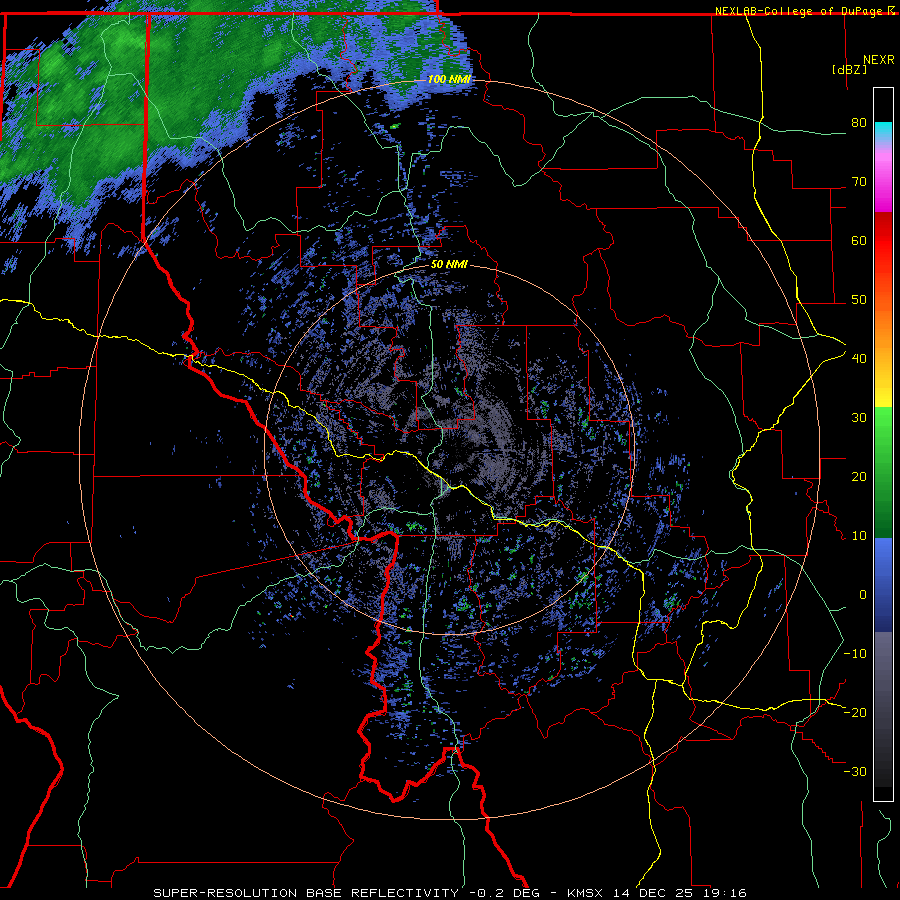
Task: Click the -10 value on the dBZ scale
Action: [855, 654]
